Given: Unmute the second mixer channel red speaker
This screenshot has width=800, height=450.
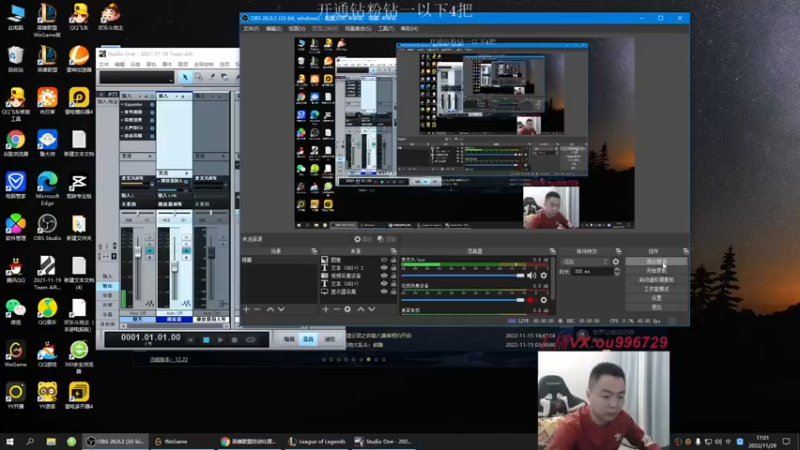Looking at the screenshot, I should pyautogui.click(x=532, y=300).
